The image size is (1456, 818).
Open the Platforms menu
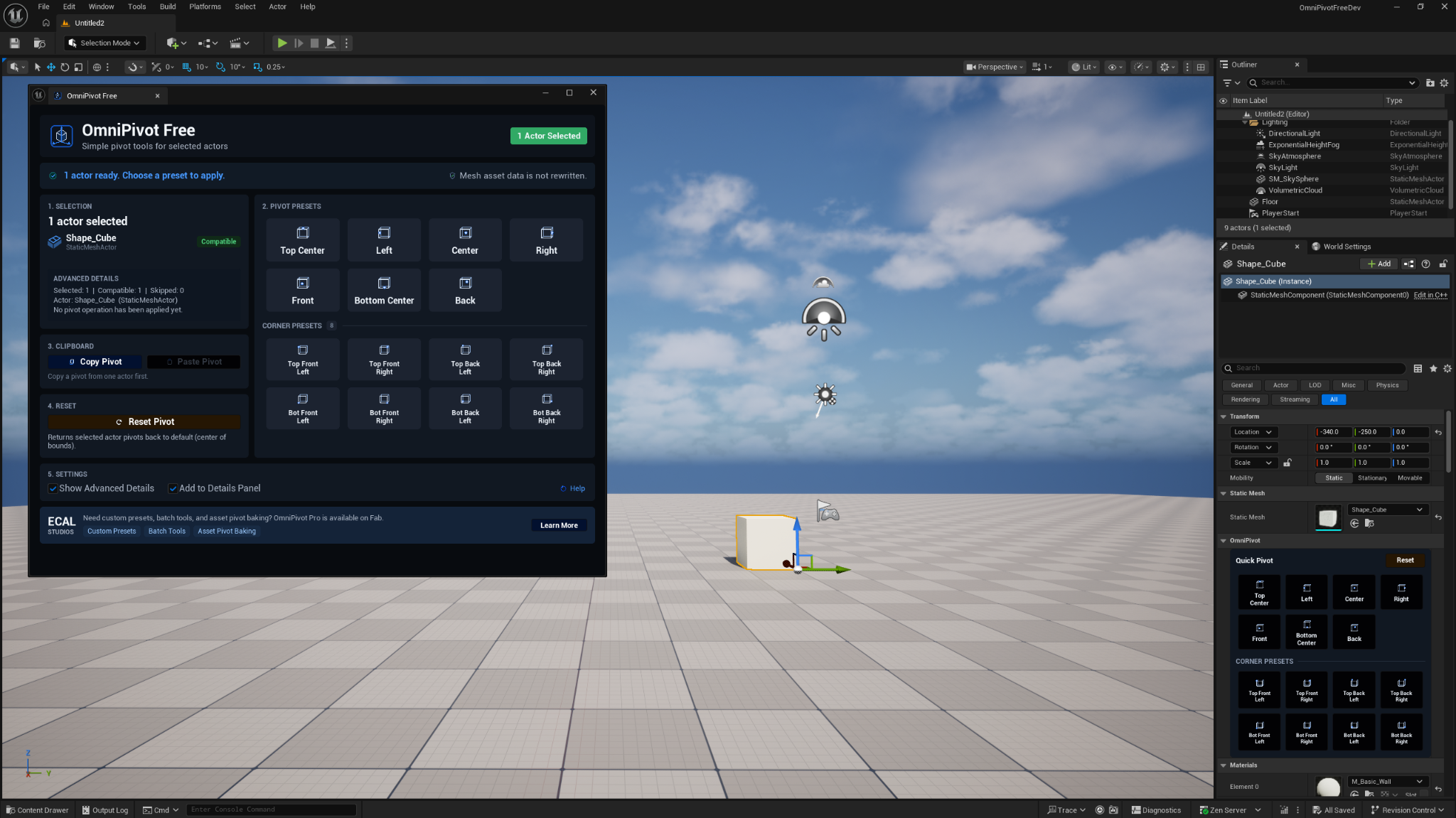(205, 6)
